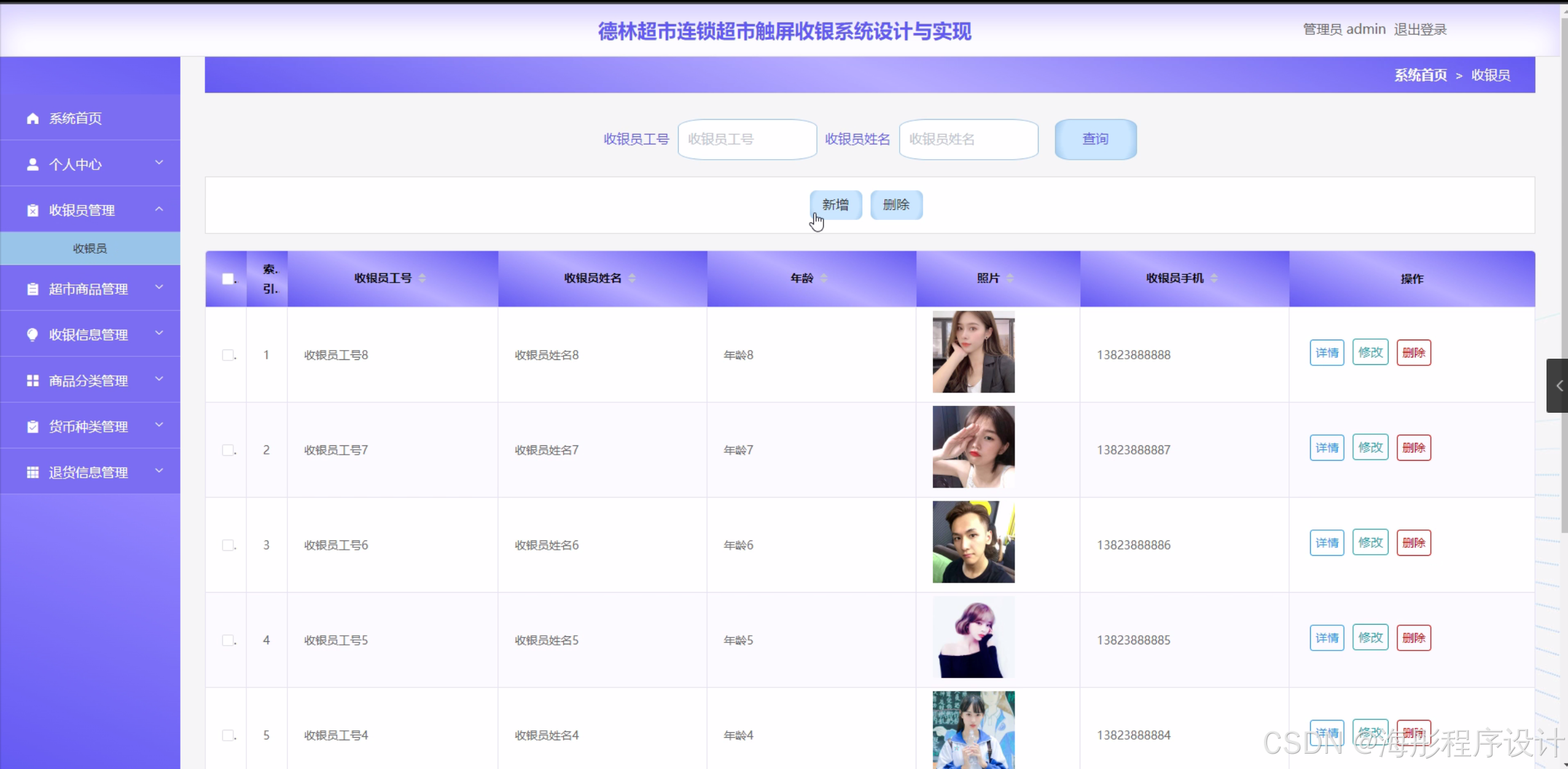Click 退出登录 to log out
This screenshot has width=1568, height=769.
1420,29
